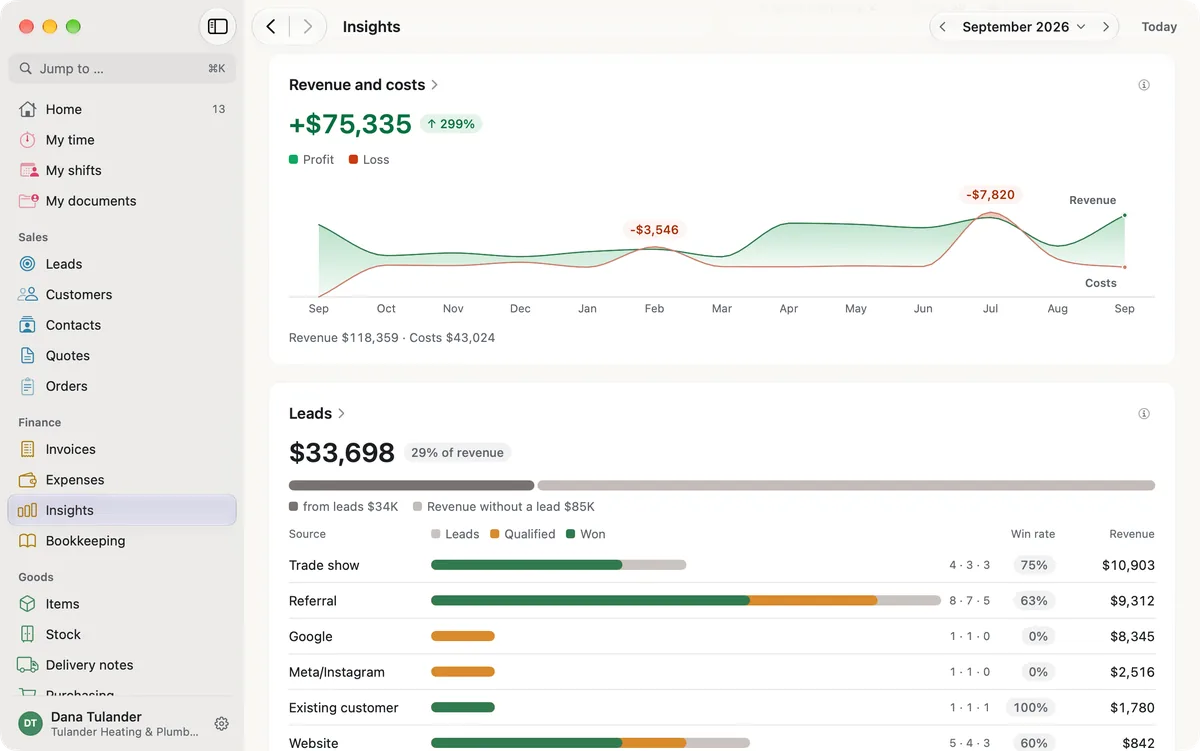Click the Loss legend red swatch

pos(354,160)
